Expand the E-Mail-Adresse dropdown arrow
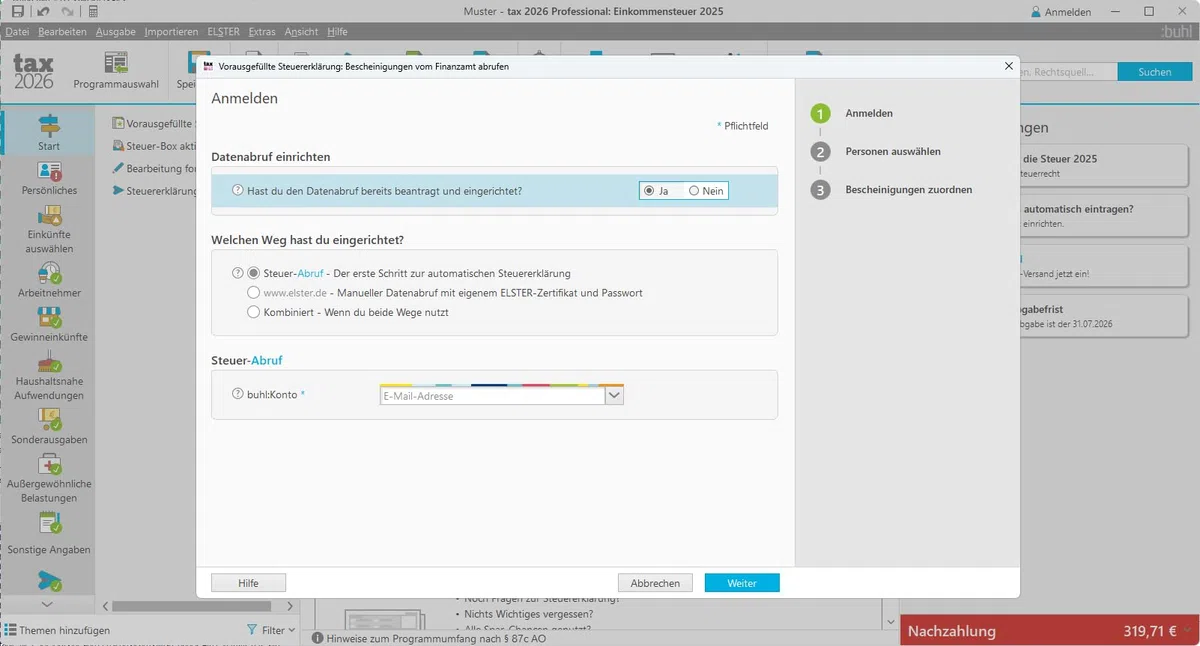Screen dimensions: 1200x646 click(614, 396)
